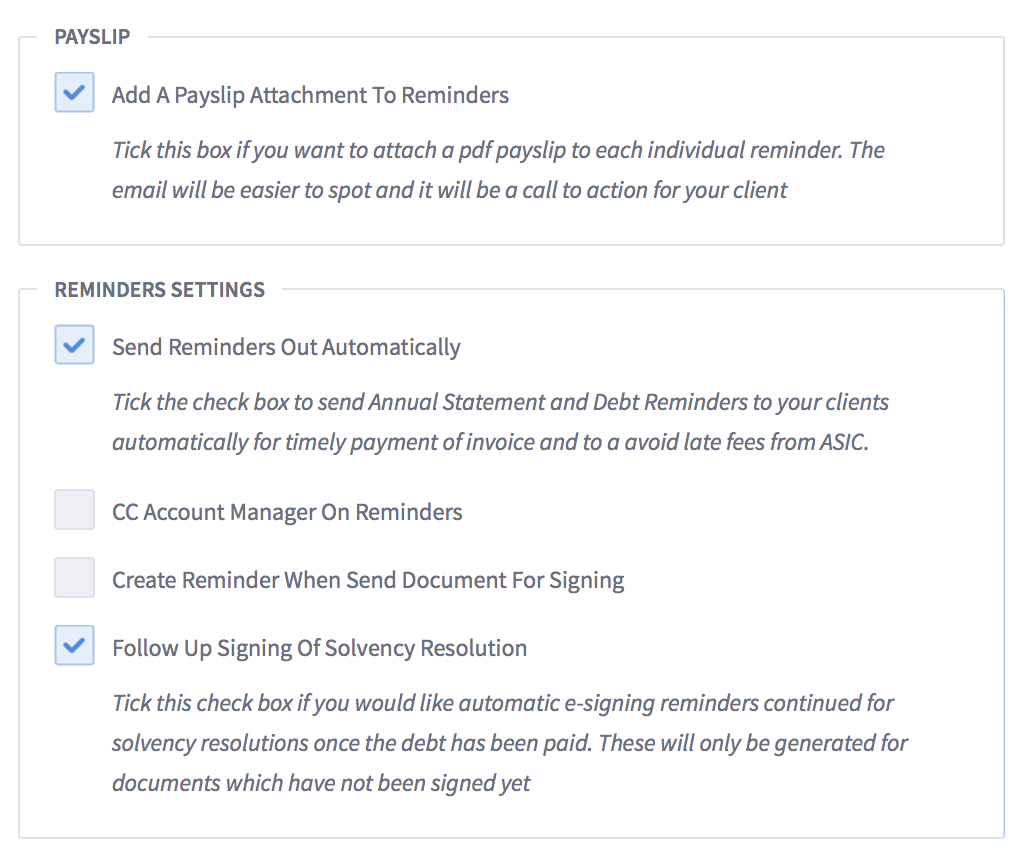The image size is (1036, 866).
Task: Click the line 'documents which have not been signed yet'
Action: tap(321, 783)
